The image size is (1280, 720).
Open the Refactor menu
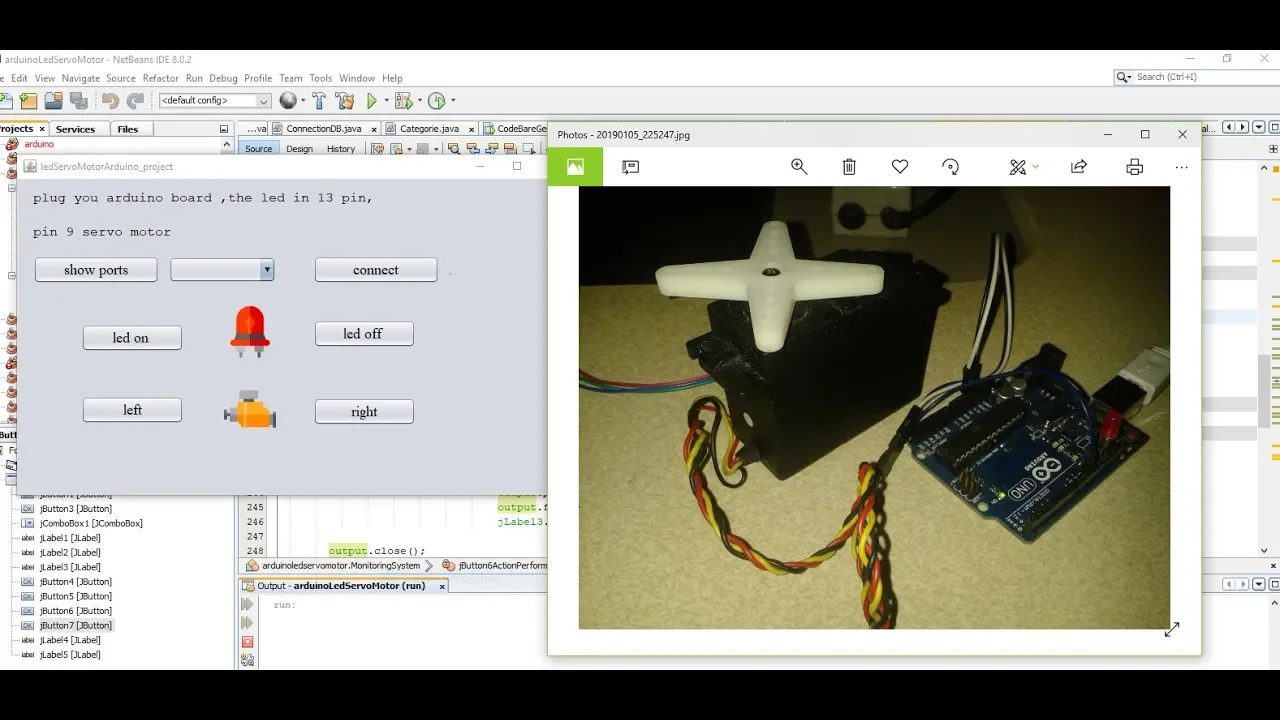pyautogui.click(x=160, y=78)
